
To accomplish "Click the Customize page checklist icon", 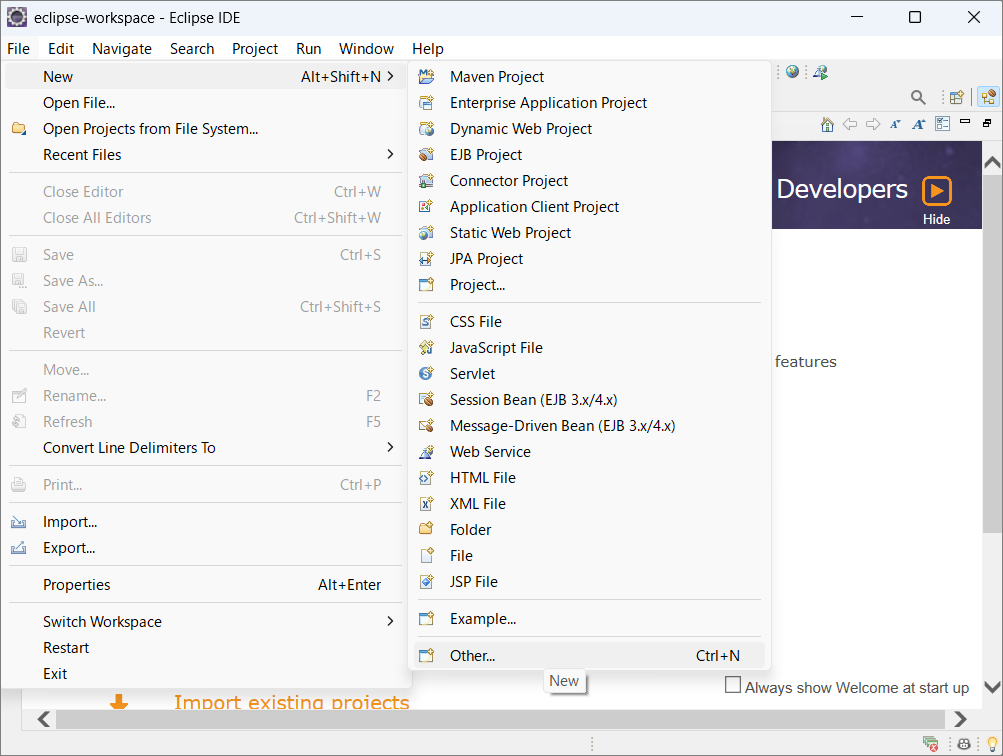I will pyautogui.click(x=942, y=123).
